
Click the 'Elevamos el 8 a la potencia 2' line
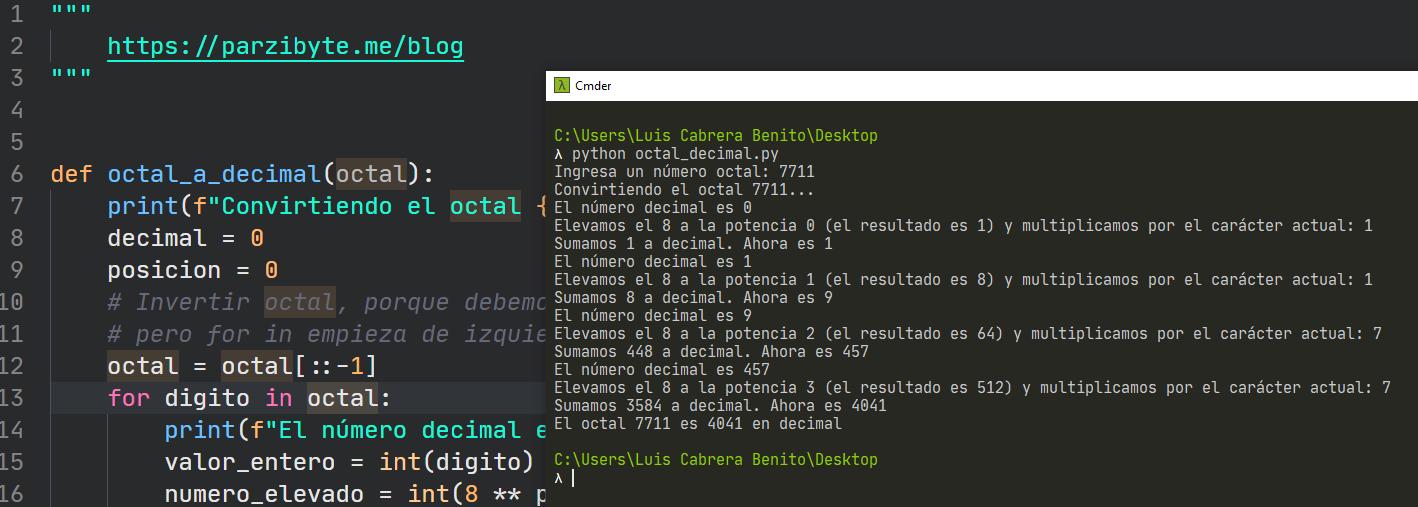[x=968, y=333]
